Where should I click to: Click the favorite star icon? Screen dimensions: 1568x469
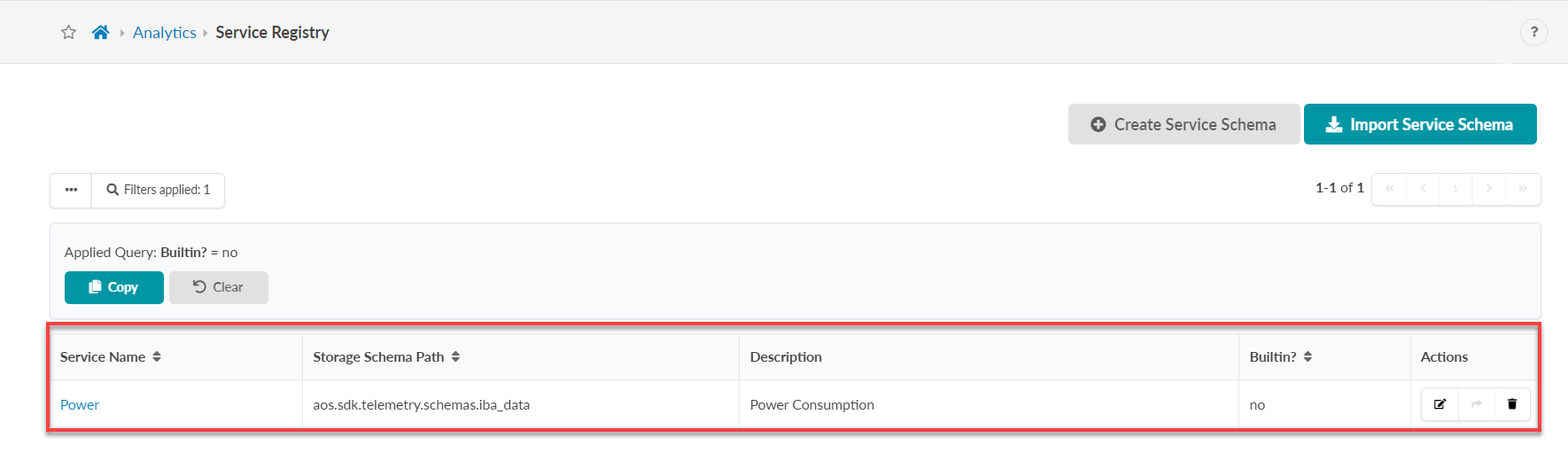68,33
